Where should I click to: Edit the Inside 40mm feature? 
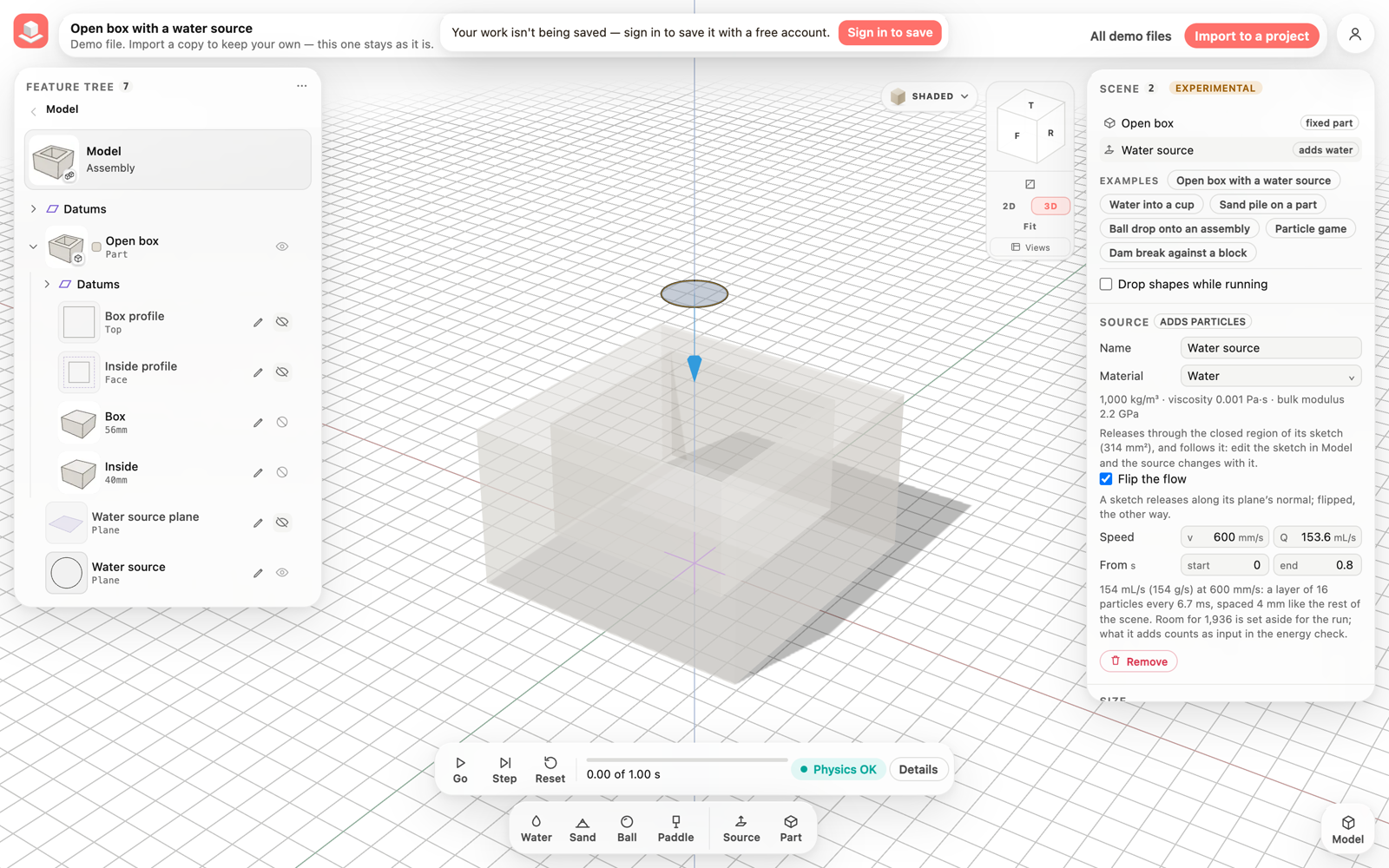click(258, 473)
